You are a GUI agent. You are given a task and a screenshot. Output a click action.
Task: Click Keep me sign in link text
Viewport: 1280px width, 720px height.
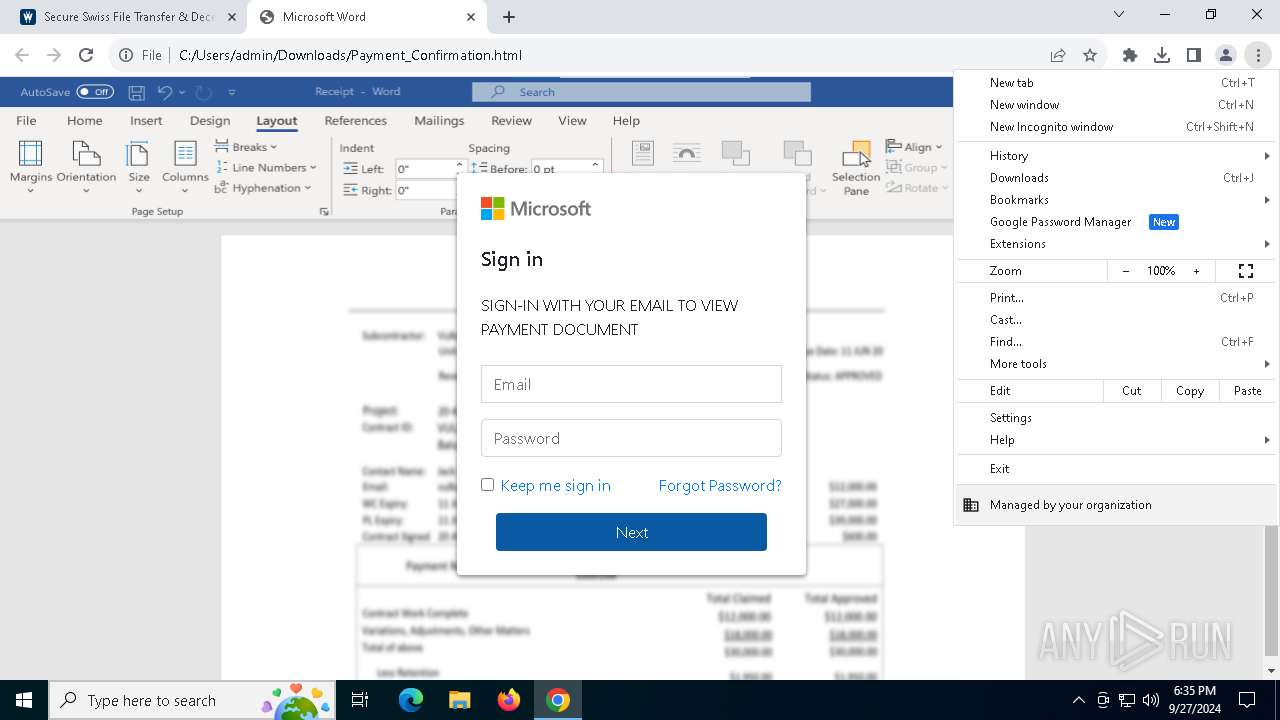tap(555, 485)
